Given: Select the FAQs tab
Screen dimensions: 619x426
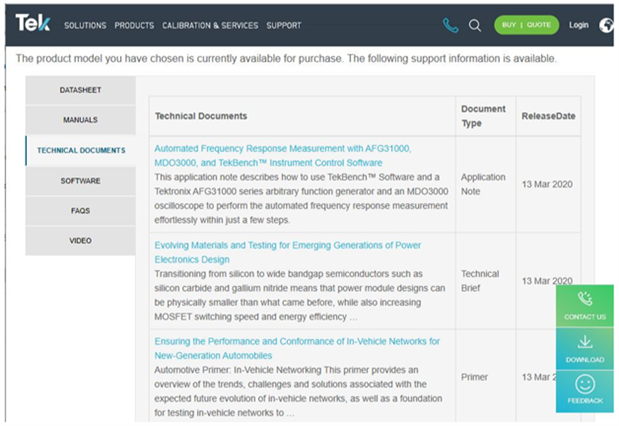Looking at the screenshot, I should pos(80,211).
